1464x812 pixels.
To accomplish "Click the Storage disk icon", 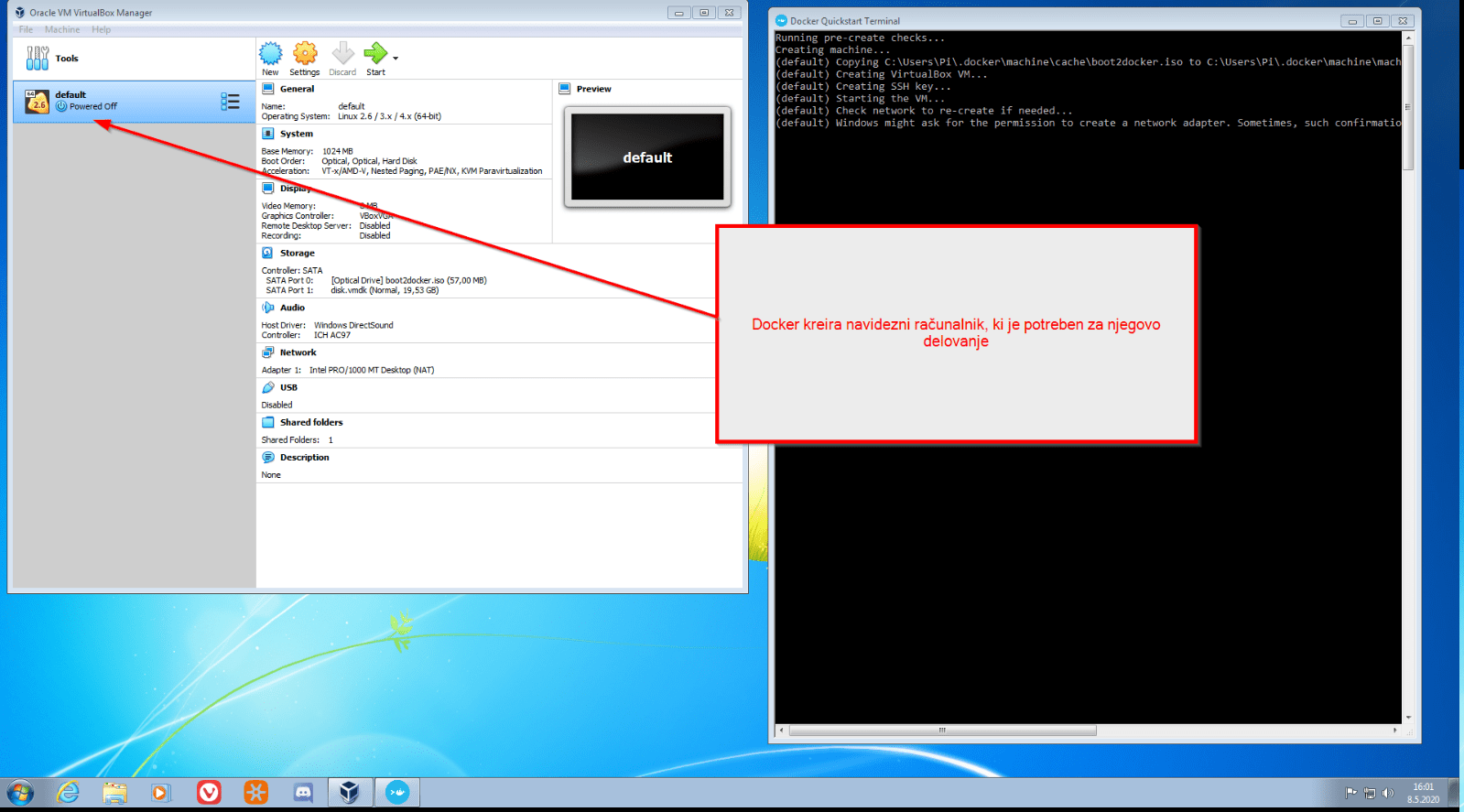I will [268, 253].
